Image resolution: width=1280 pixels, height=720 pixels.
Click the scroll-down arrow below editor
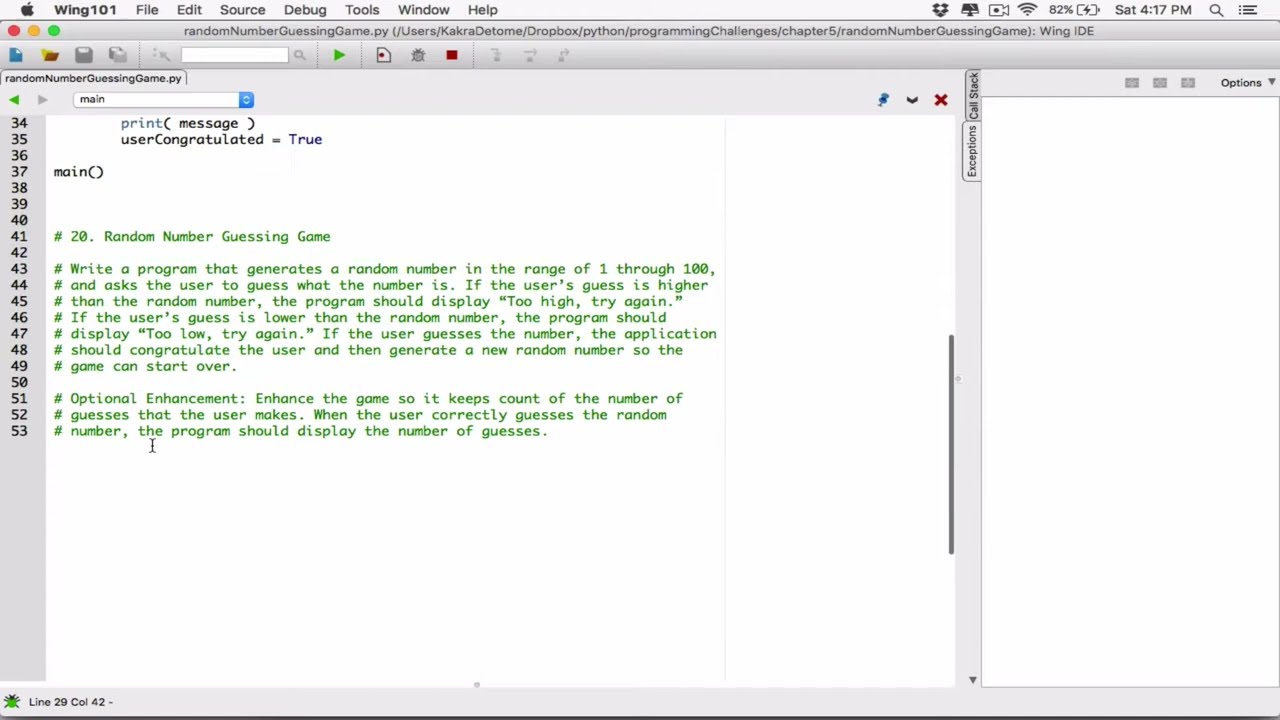(972, 680)
